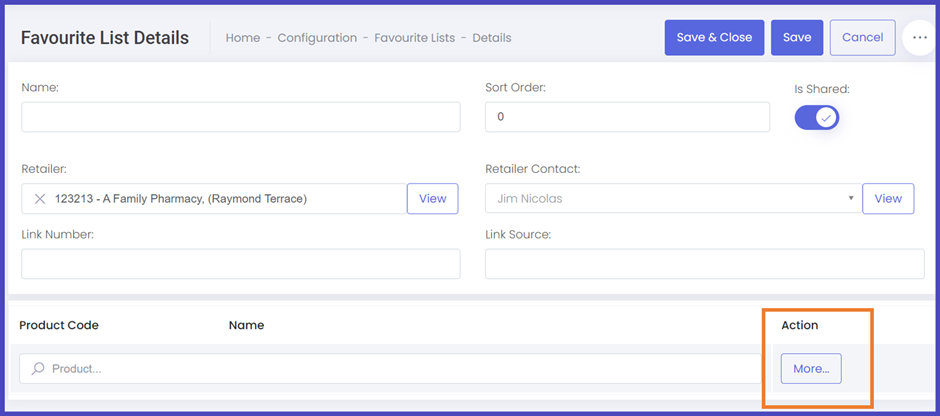
Task: Click the More... action button
Action: (x=811, y=369)
